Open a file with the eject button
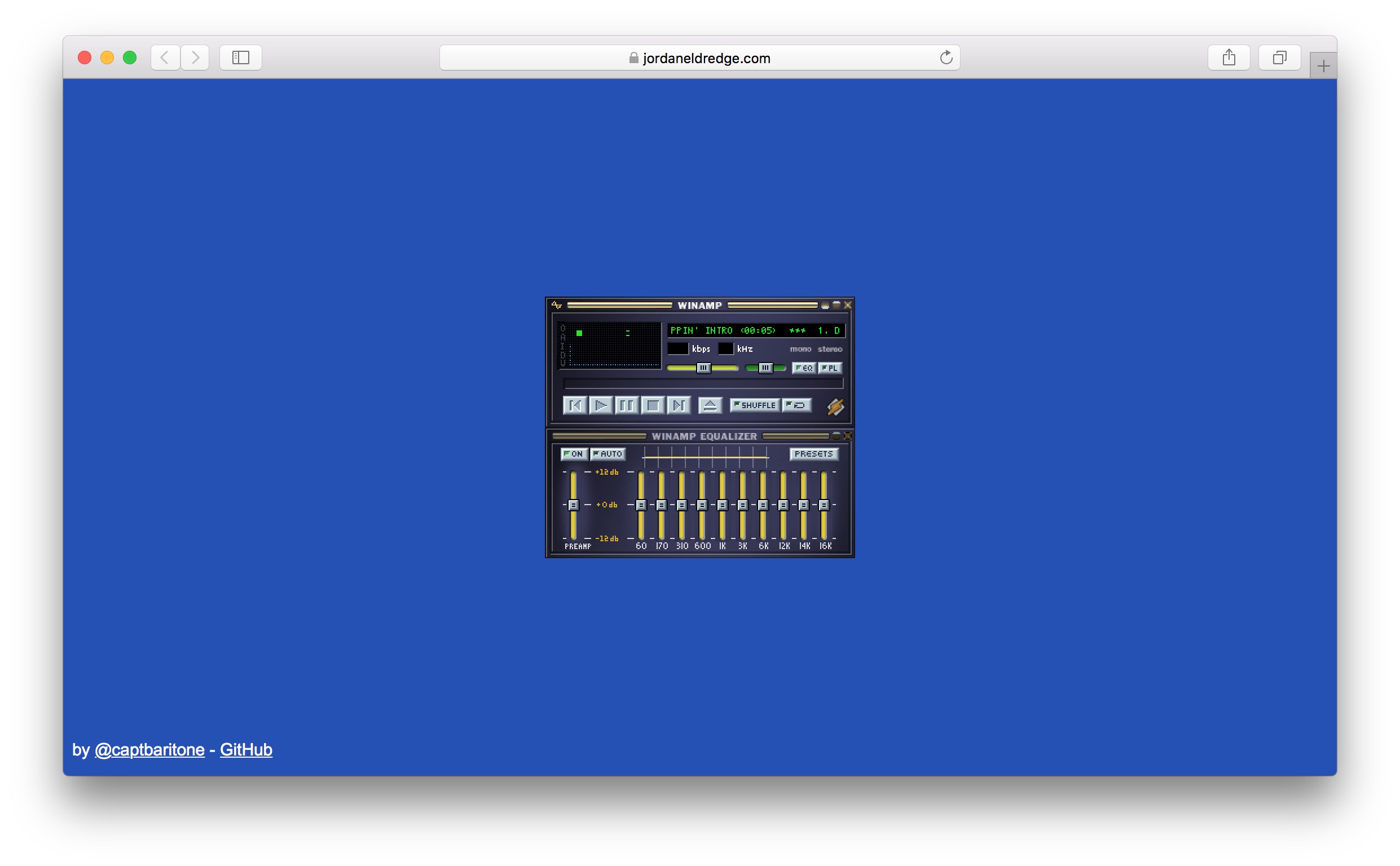1400x866 pixels. (710, 405)
